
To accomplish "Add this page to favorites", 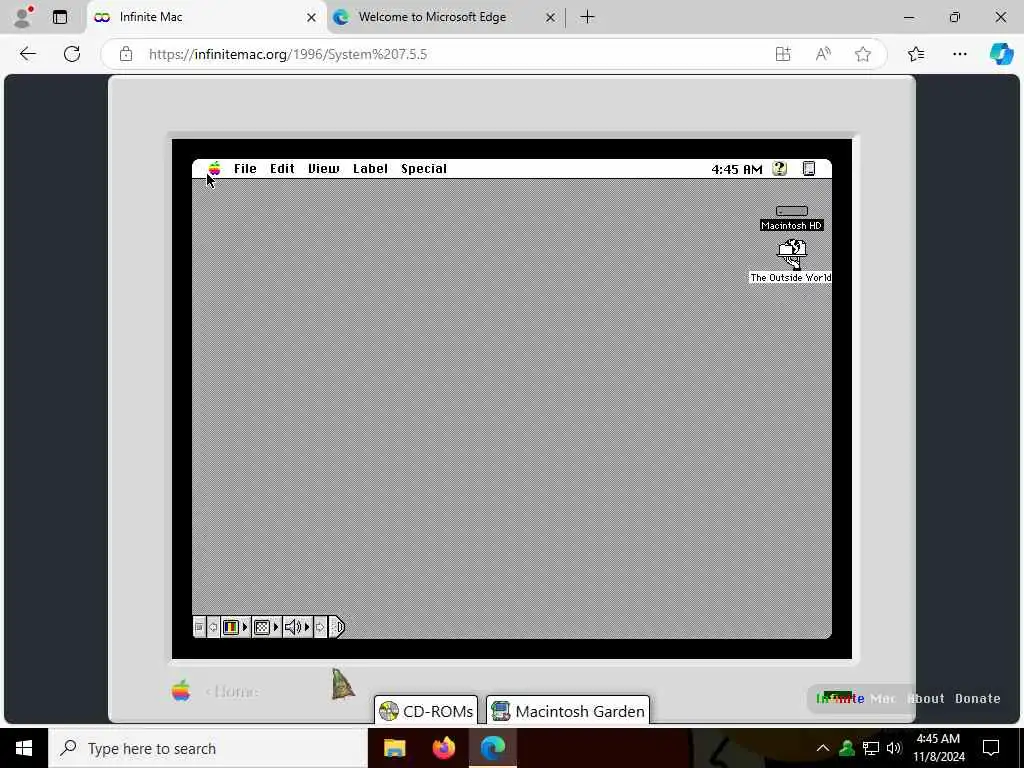I will coord(863,54).
